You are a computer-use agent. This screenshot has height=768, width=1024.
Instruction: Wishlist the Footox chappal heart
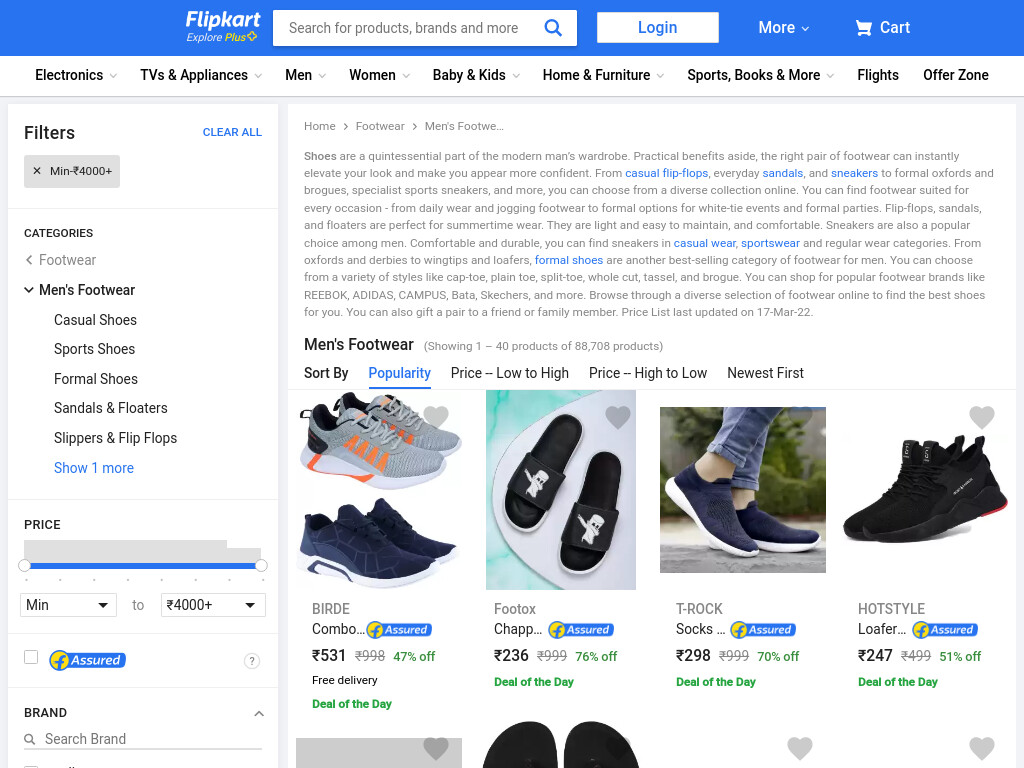click(618, 417)
